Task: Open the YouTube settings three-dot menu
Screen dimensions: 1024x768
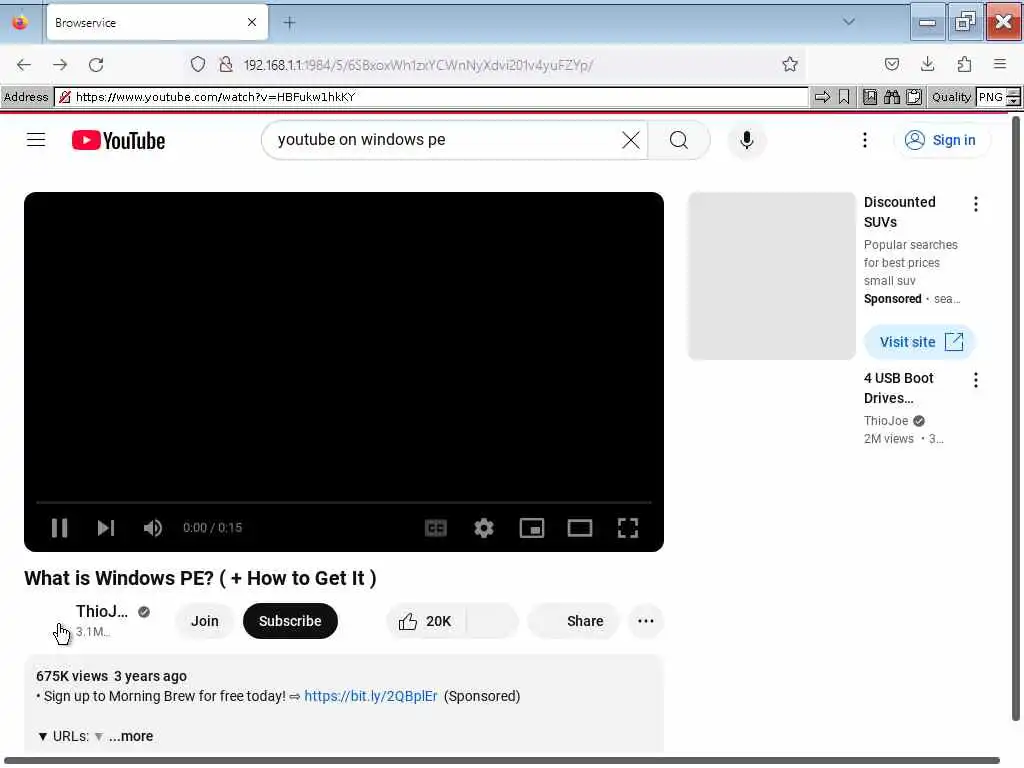Action: tap(865, 140)
